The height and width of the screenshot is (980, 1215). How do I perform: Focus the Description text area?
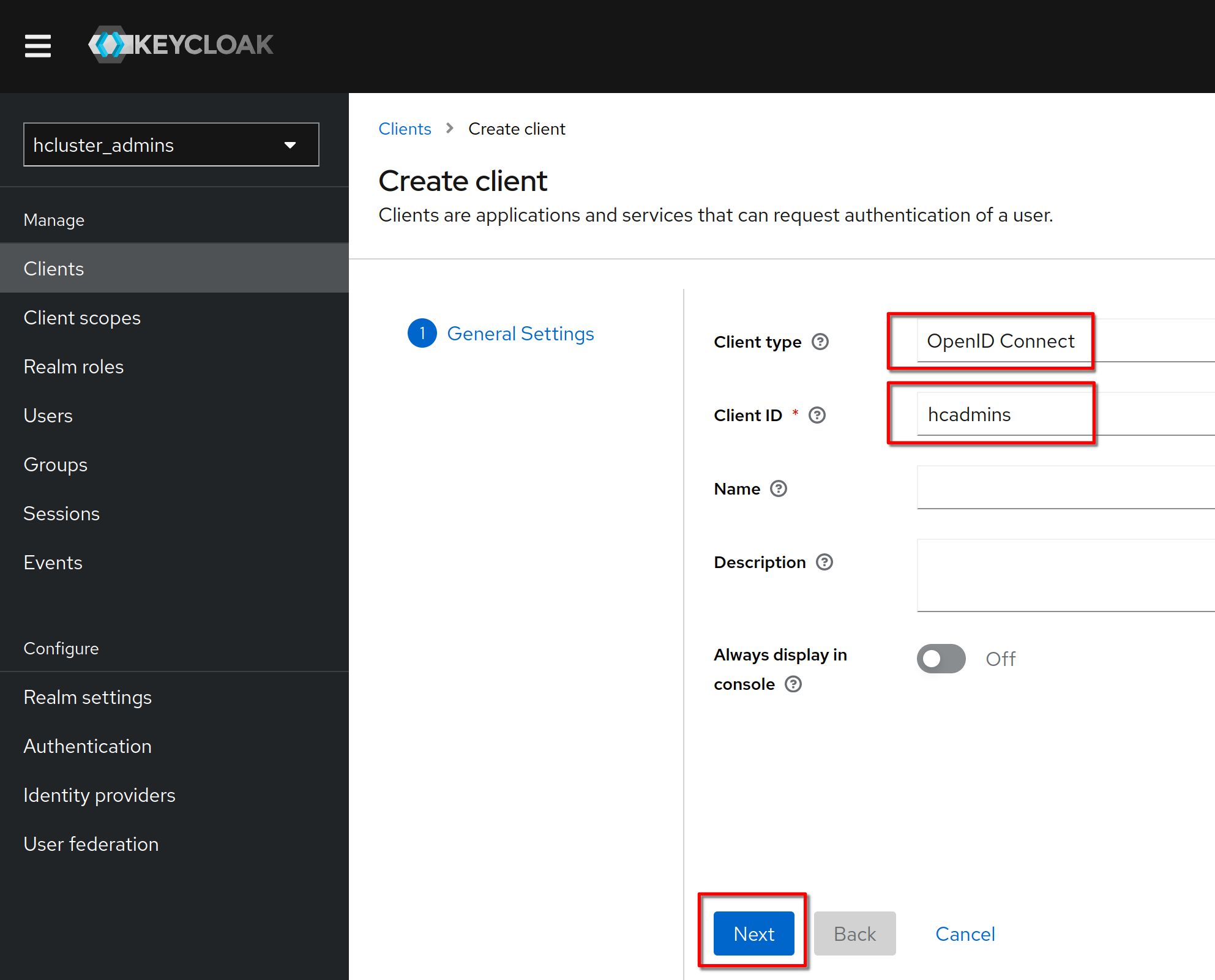[x=1065, y=575]
